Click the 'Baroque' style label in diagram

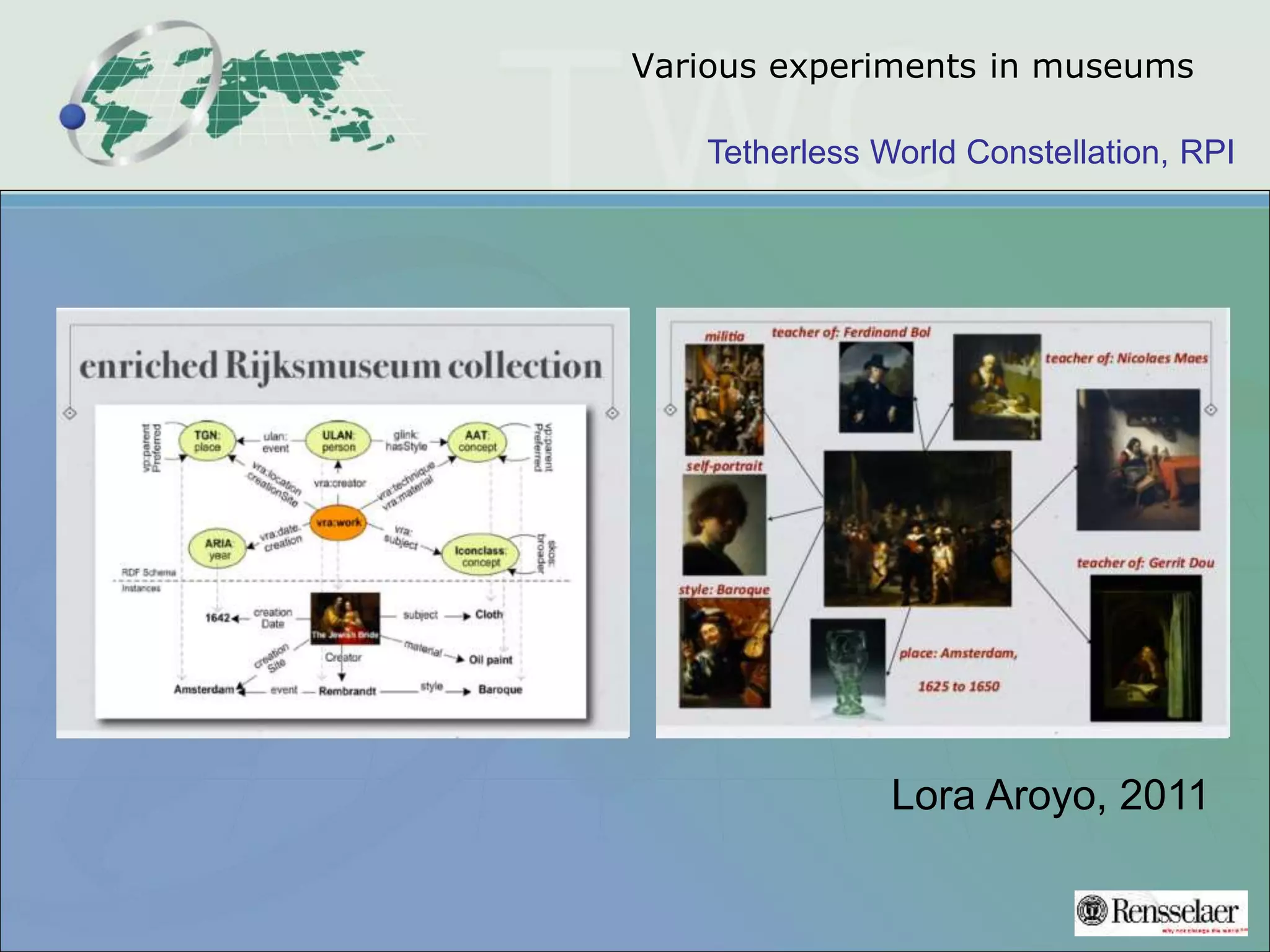click(500, 689)
